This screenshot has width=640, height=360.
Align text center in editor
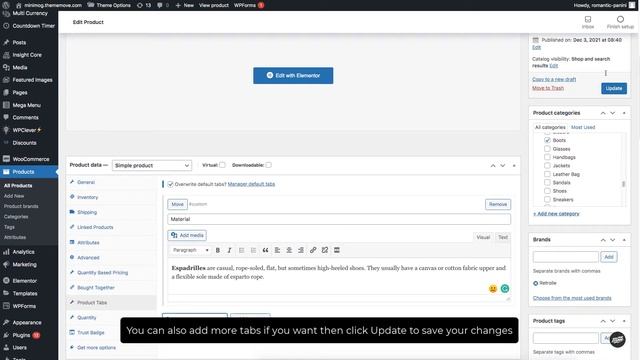coord(289,250)
